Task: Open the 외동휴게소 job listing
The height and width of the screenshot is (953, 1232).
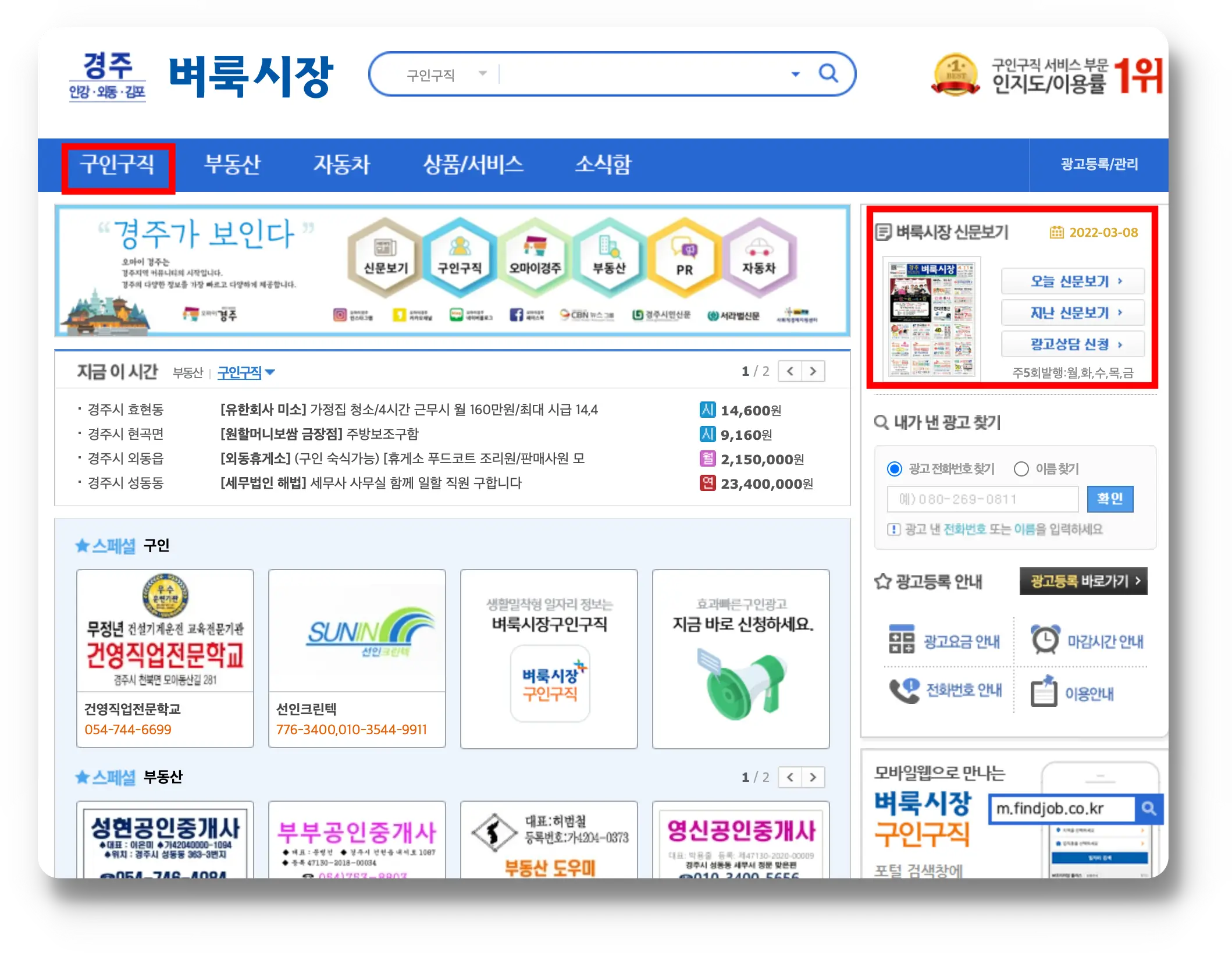Action: 402,458
